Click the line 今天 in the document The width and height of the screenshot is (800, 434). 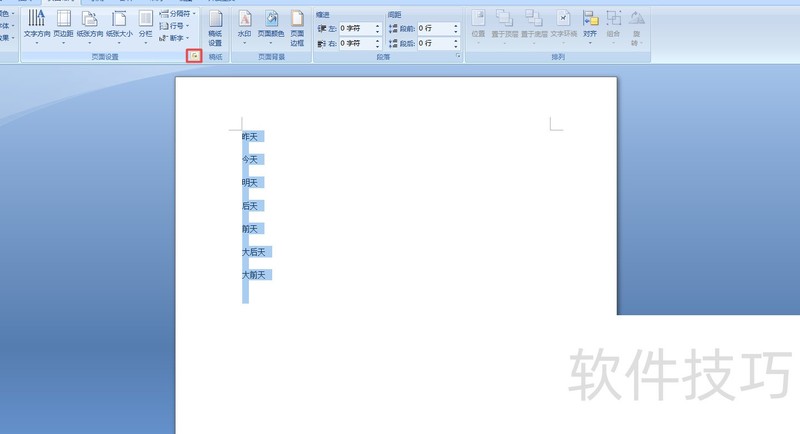point(249,160)
